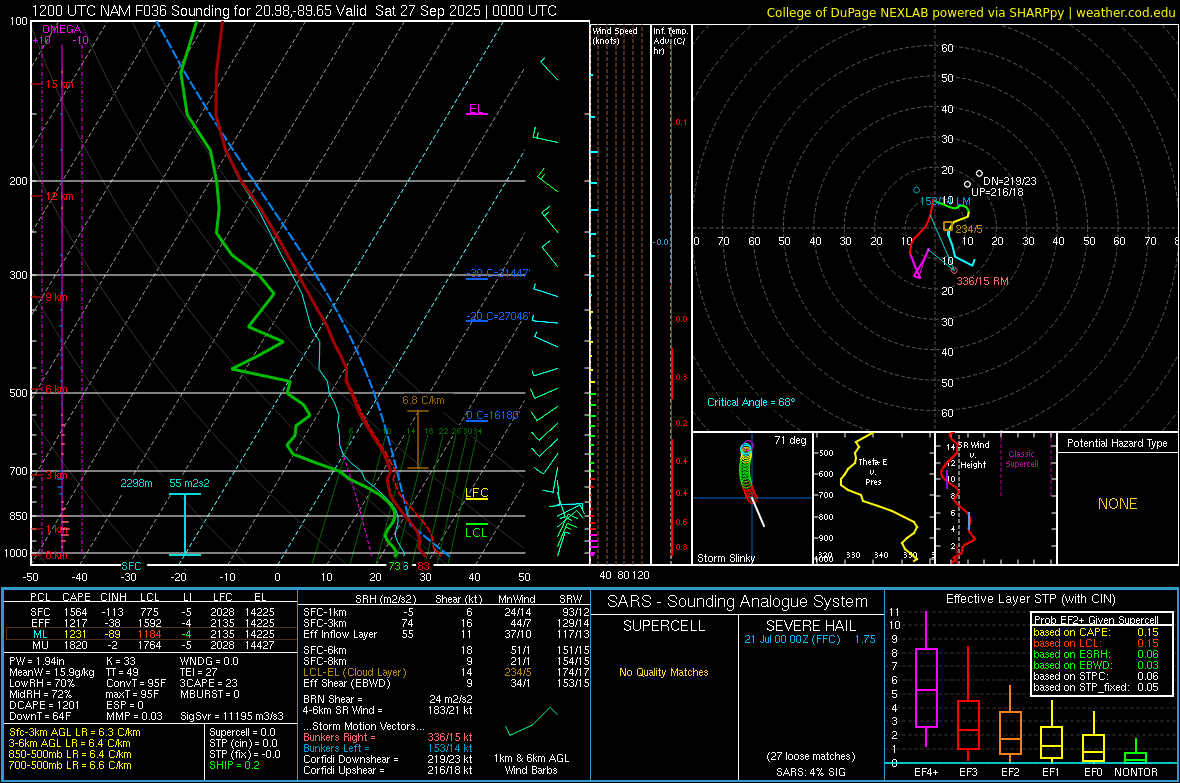Select the 'SARS - Sounding Analogue System' header
Image resolution: width=1180 pixels, height=783 pixels.
coord(737,601)
